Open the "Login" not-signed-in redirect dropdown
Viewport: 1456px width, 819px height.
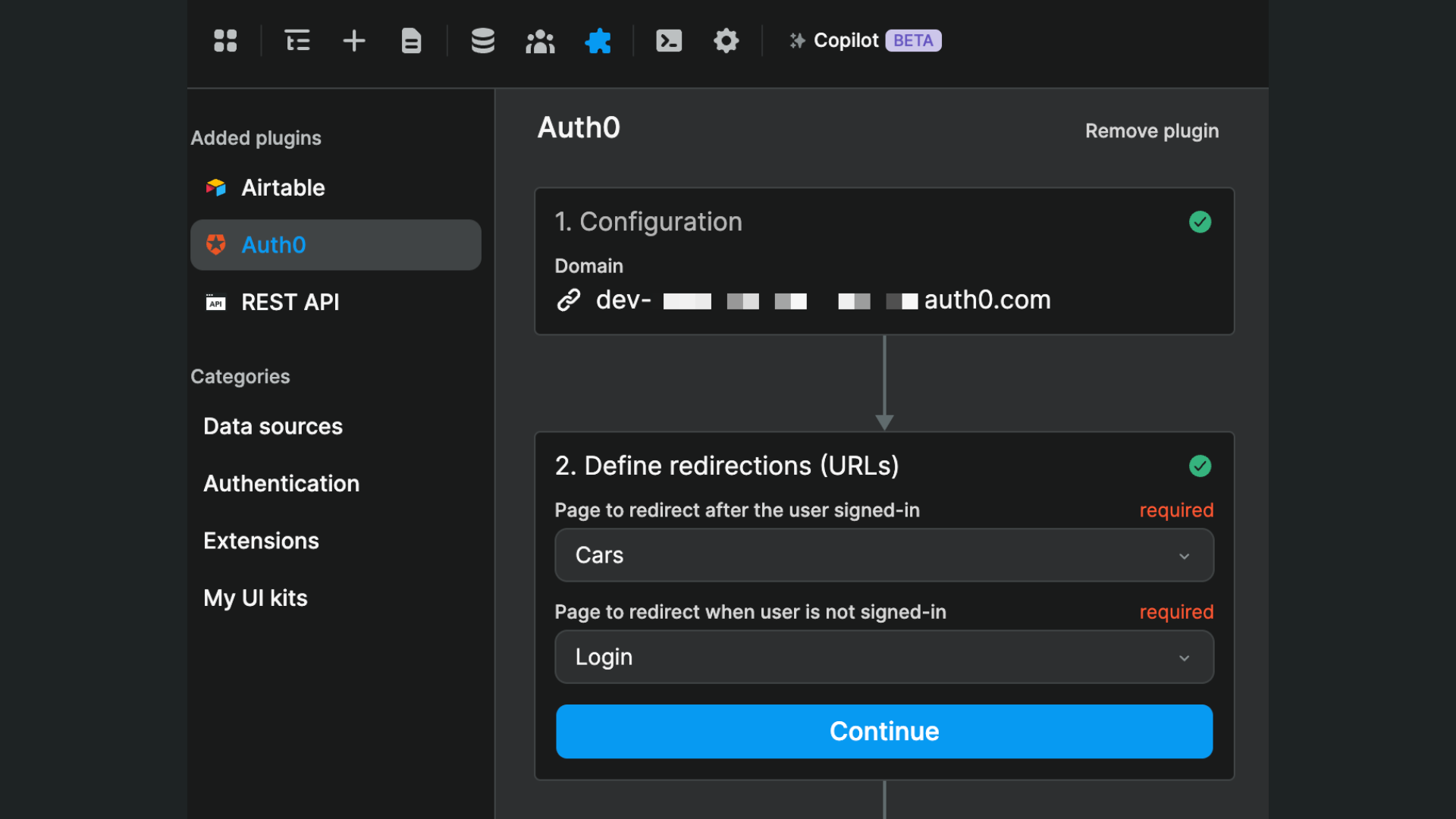point(883,657)
